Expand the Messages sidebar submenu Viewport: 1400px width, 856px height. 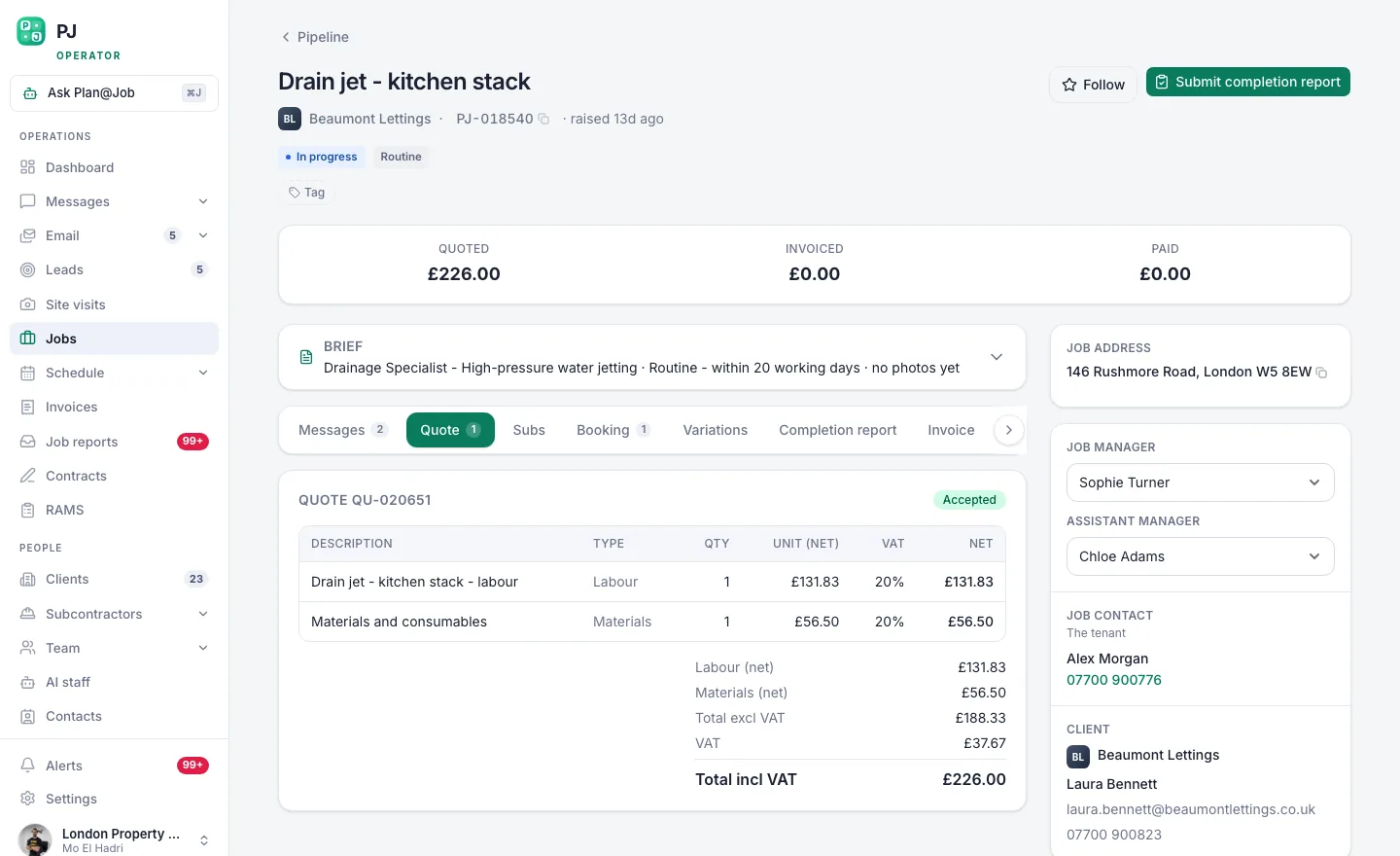point(203,201)
